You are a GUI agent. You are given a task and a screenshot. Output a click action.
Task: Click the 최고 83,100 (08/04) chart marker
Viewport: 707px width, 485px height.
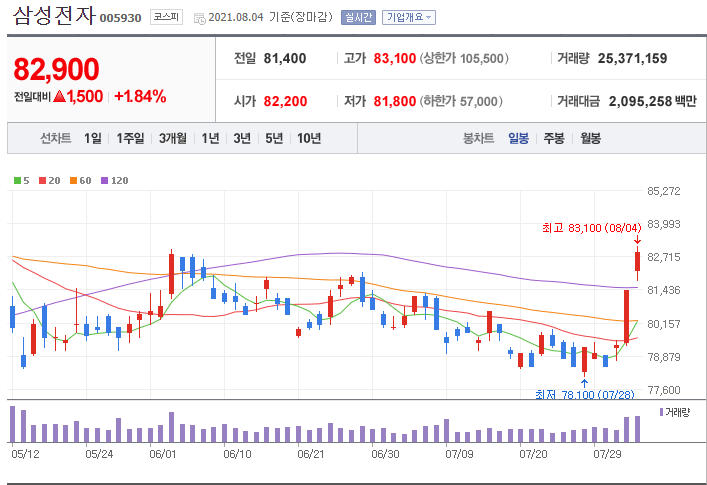tap(592, 228)
